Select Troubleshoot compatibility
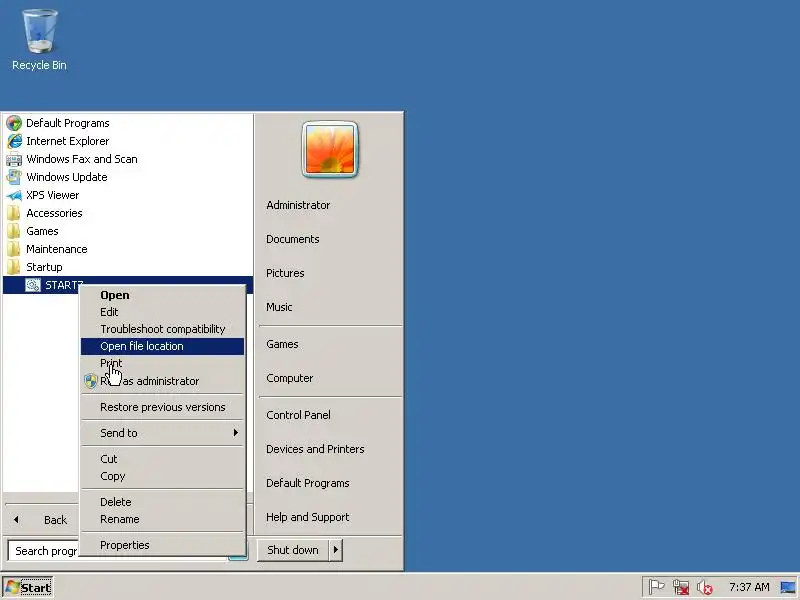 click(162, 329)
